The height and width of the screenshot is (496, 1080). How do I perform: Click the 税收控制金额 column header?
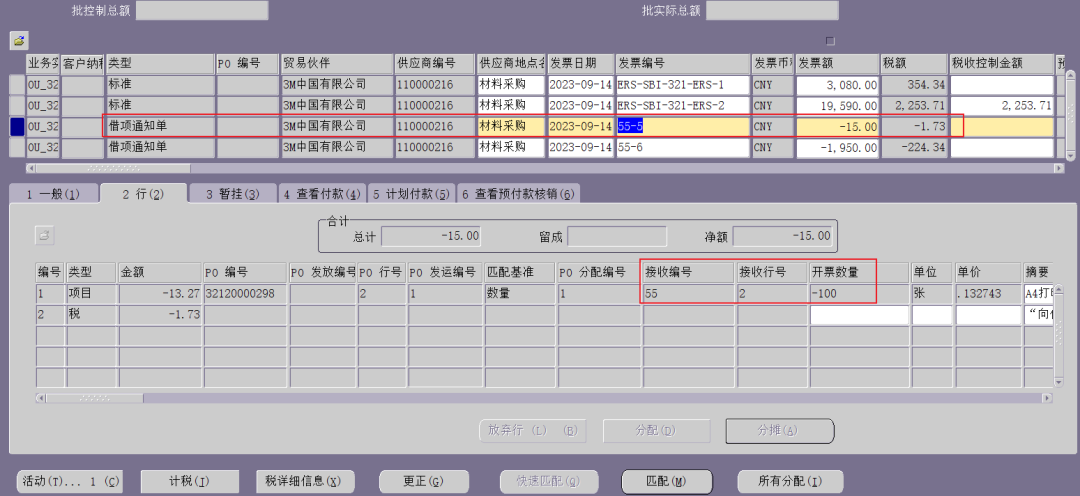(x=1001, y=63)
